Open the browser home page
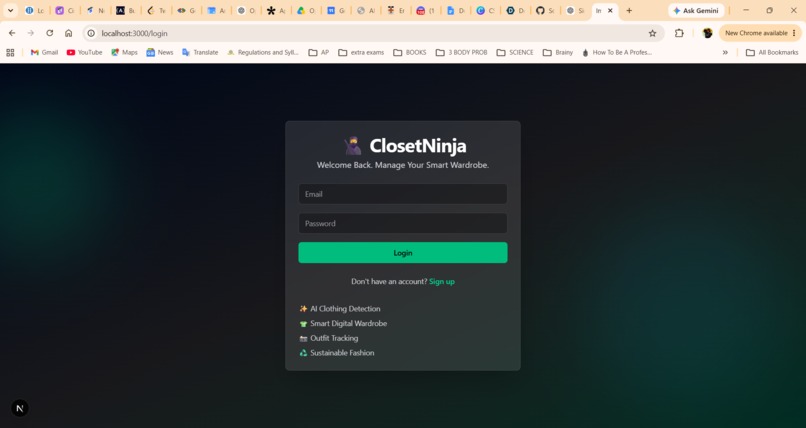Image resolution: width=806 pixels, height=428 pixels. click(68, 33)
